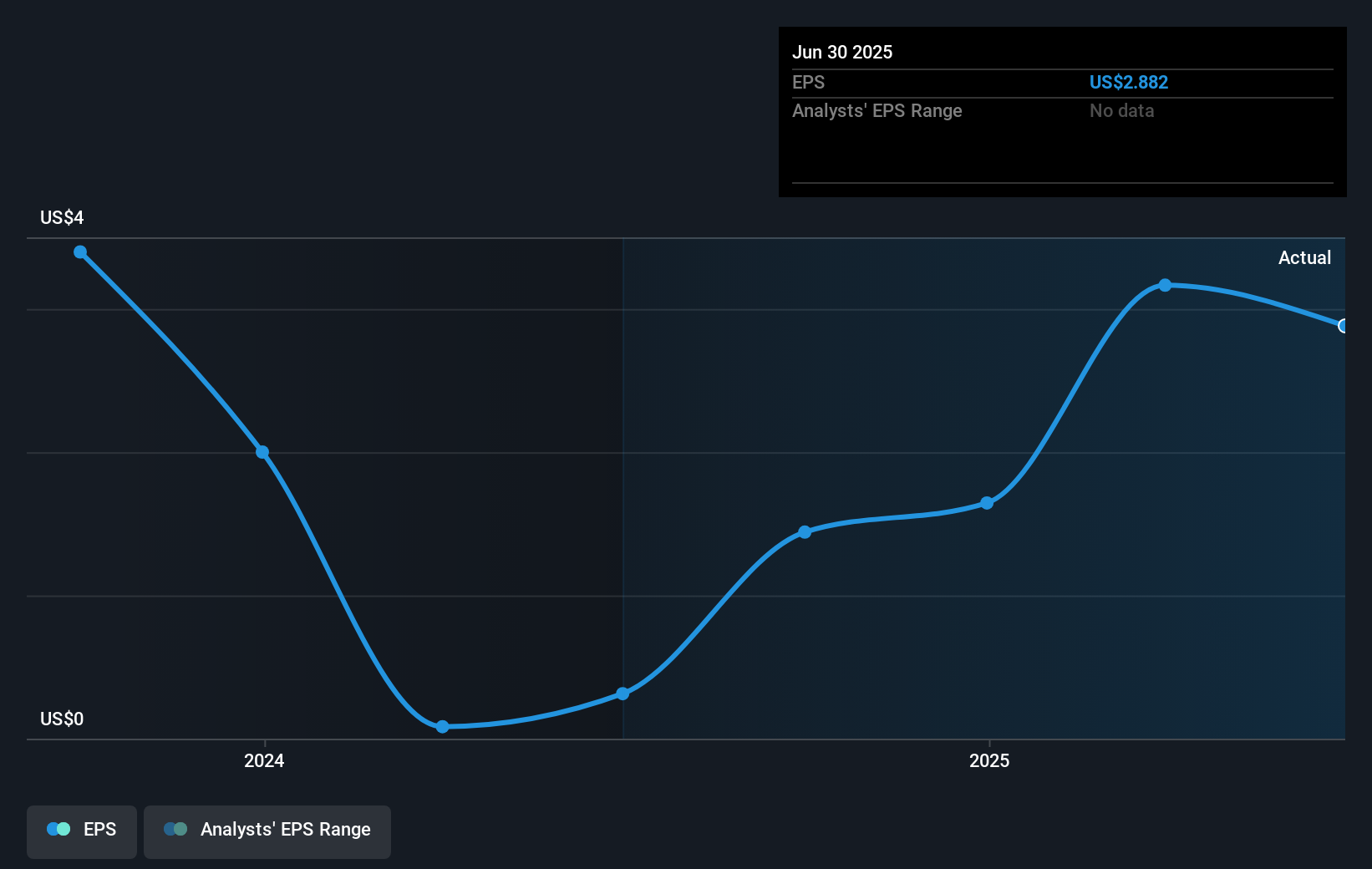Select the EPS data point above 2025
Viewport: 1372px width, 869px height.
click(987, 503)
